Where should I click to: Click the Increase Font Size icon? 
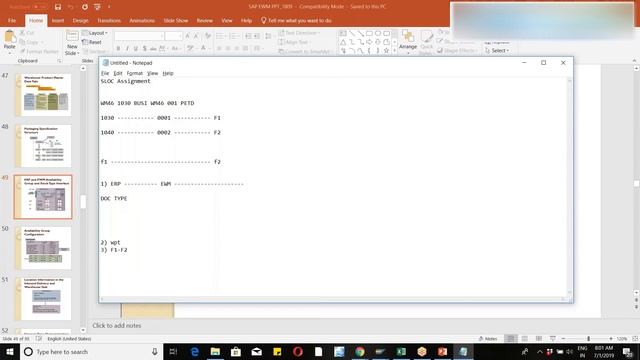pos(187,36)
